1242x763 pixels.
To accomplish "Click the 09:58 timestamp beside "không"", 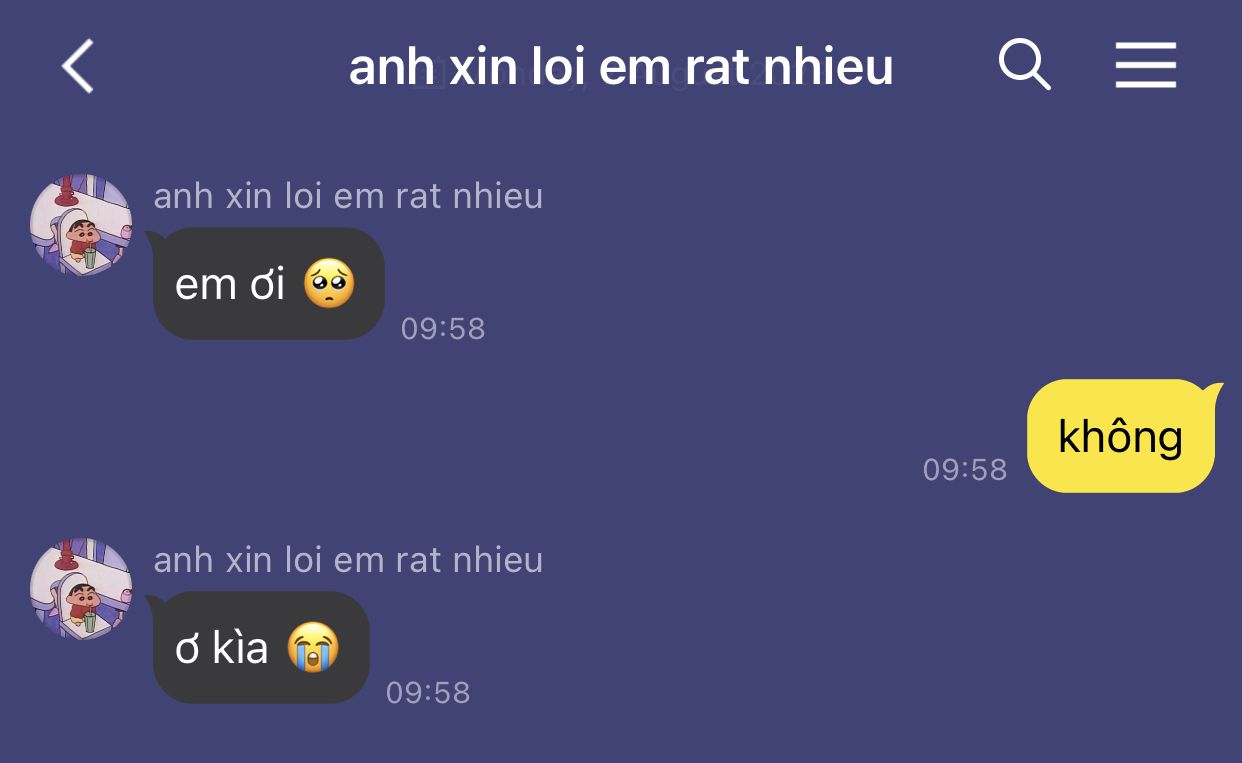I will point(965,470).
